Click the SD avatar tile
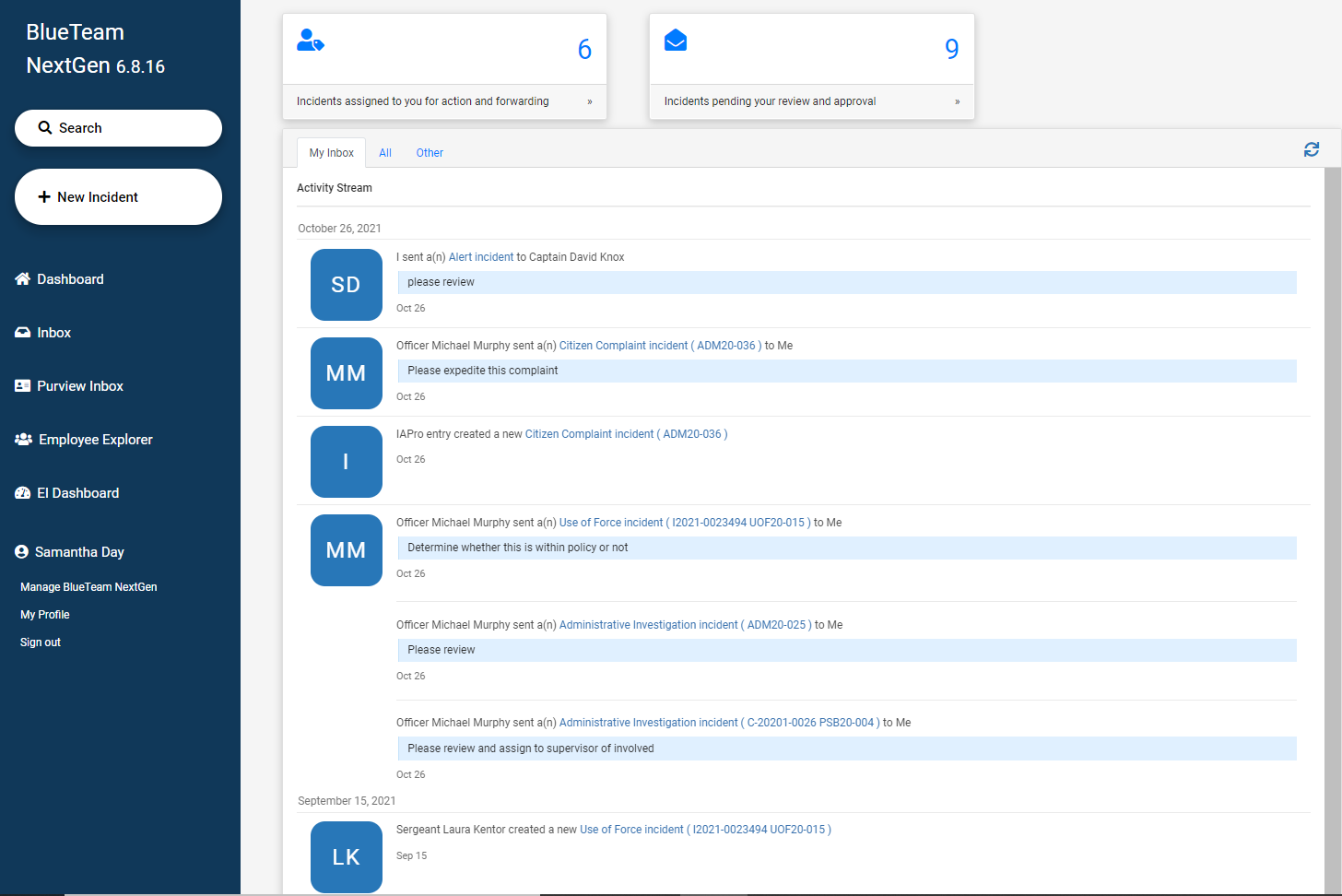1342x896 pixels. pos(347,285)
